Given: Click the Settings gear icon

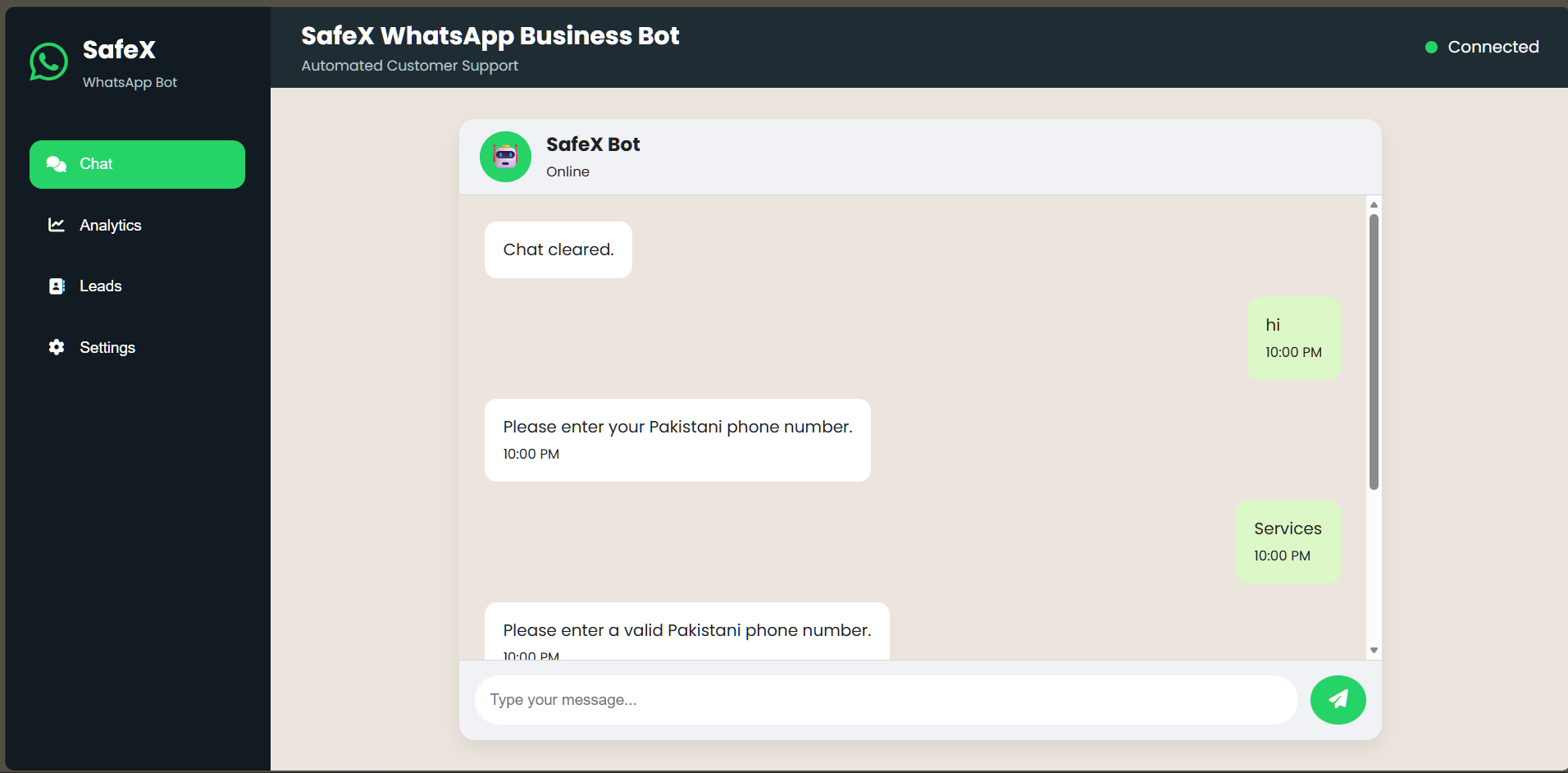Looking at the screenshot, I should click(x=57, y=347).
